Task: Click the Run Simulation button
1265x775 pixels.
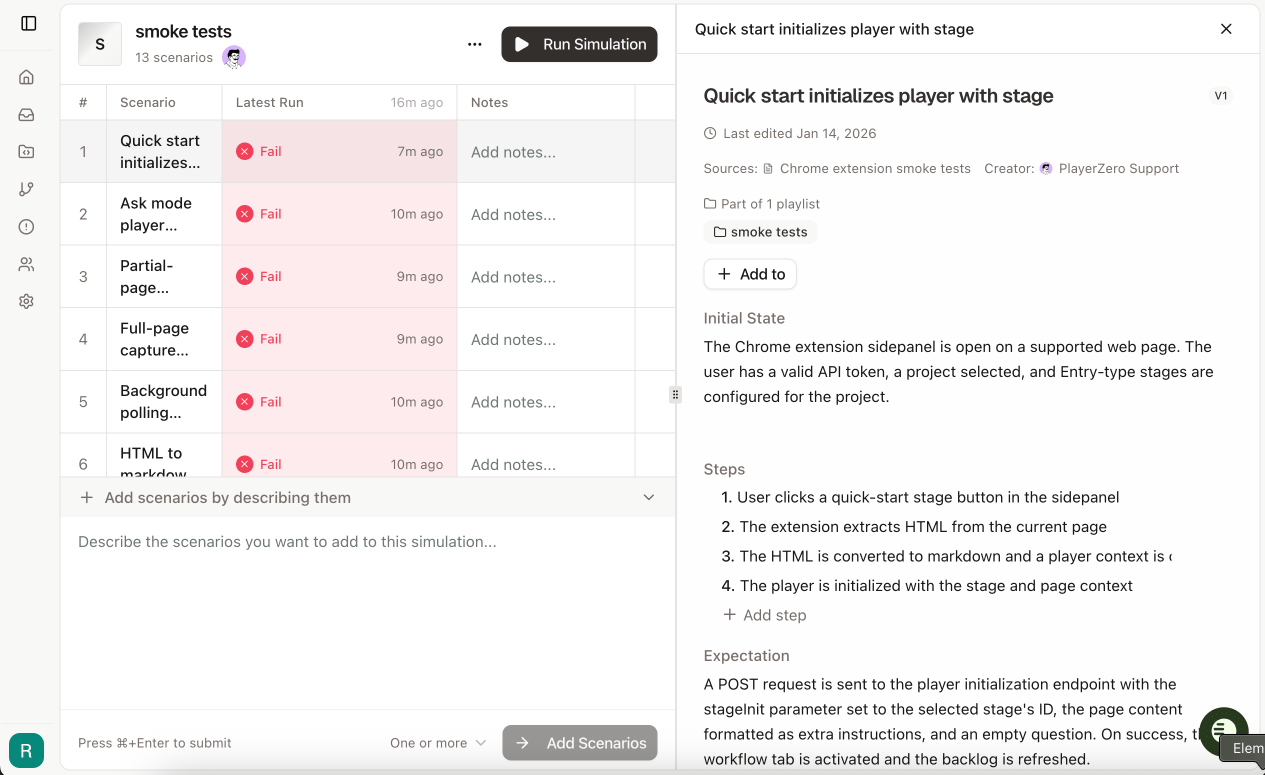Action: coord(580,44)
